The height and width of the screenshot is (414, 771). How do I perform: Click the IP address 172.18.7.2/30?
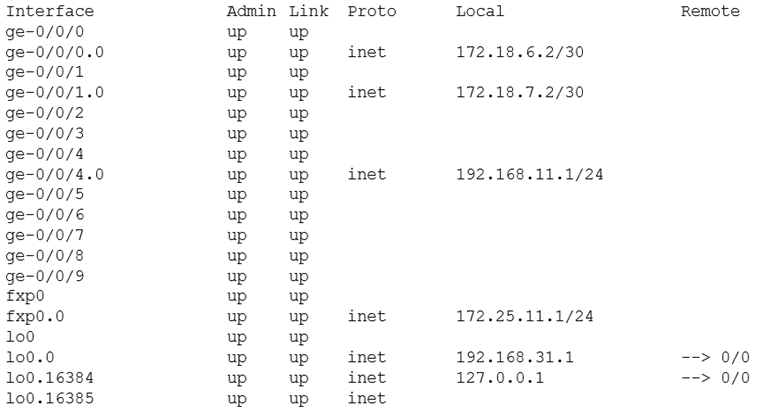point(520,92)
